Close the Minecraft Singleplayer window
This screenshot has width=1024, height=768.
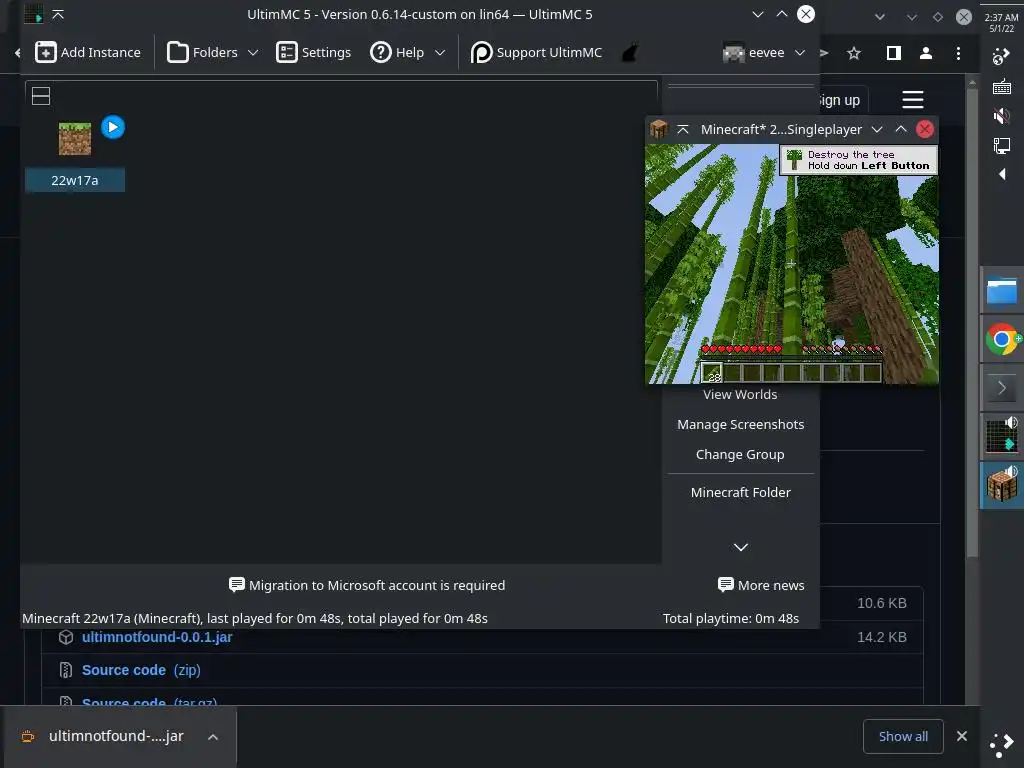925,129
